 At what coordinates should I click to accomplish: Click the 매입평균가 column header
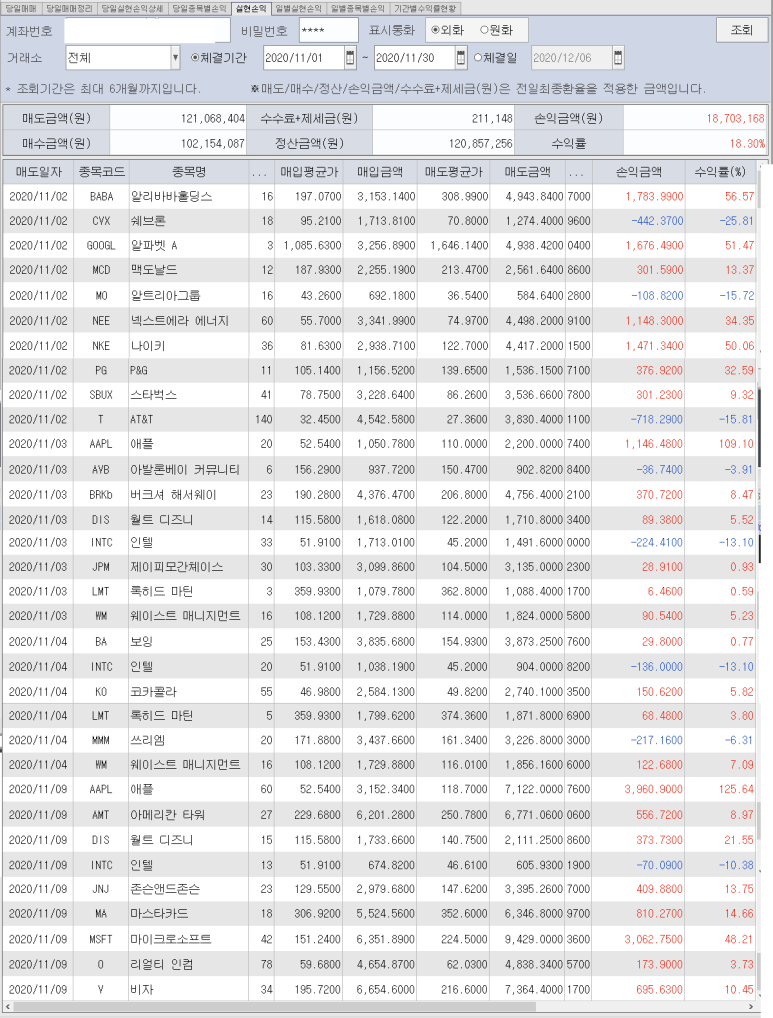point(309,172)
